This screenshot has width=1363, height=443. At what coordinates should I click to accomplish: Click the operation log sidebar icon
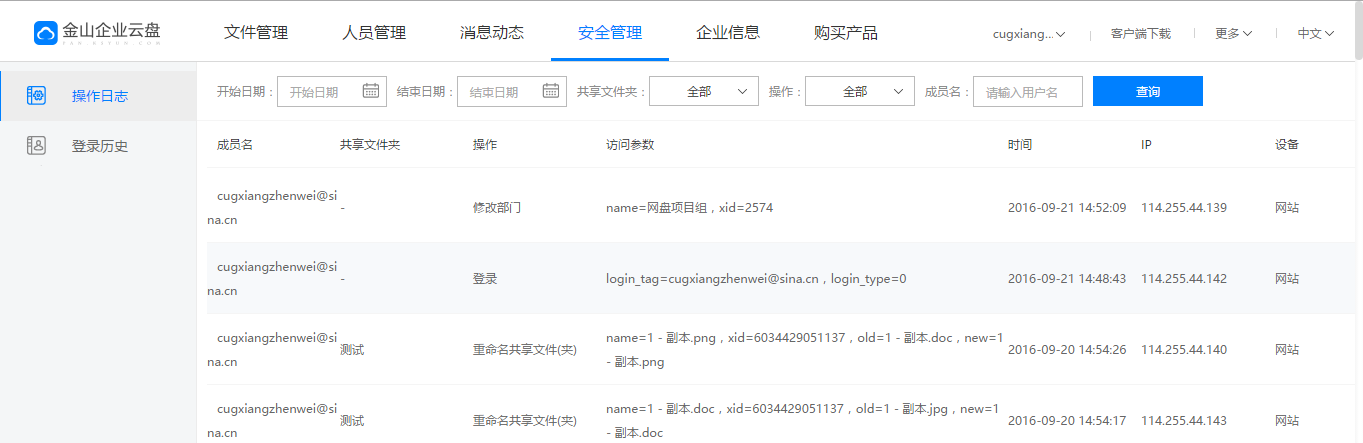click(x=37, y=96)
